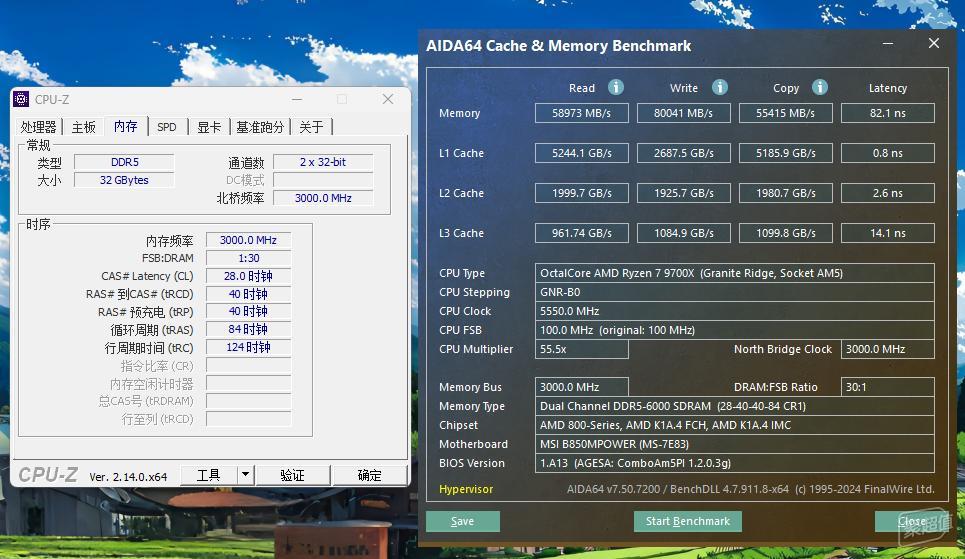Open the SPD tab in CPU-Z
Screen dimensions: 965x559
coord(167,127)
